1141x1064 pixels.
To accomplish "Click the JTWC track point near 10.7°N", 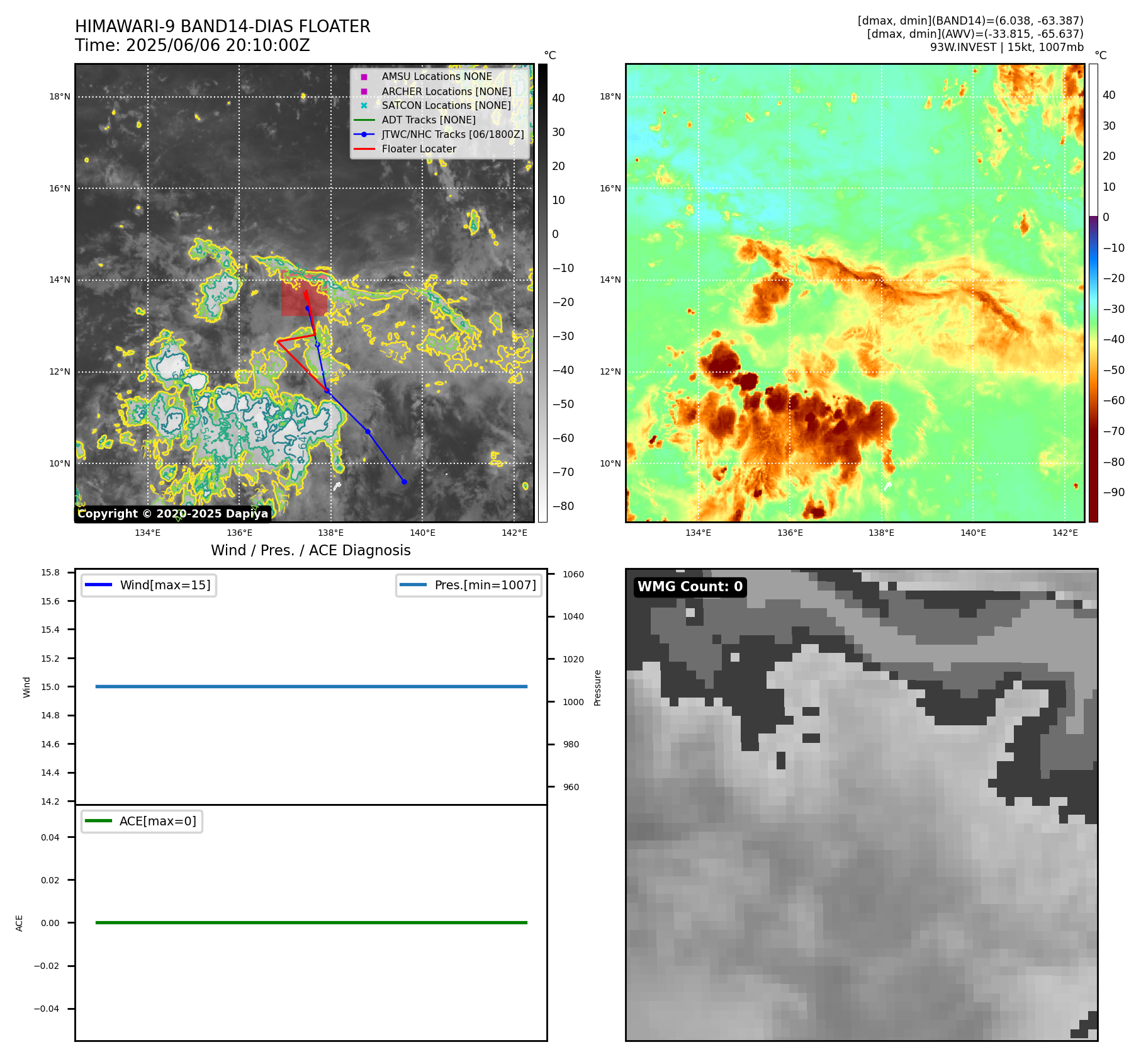I will pyautogui.click(x=368, y=431).
